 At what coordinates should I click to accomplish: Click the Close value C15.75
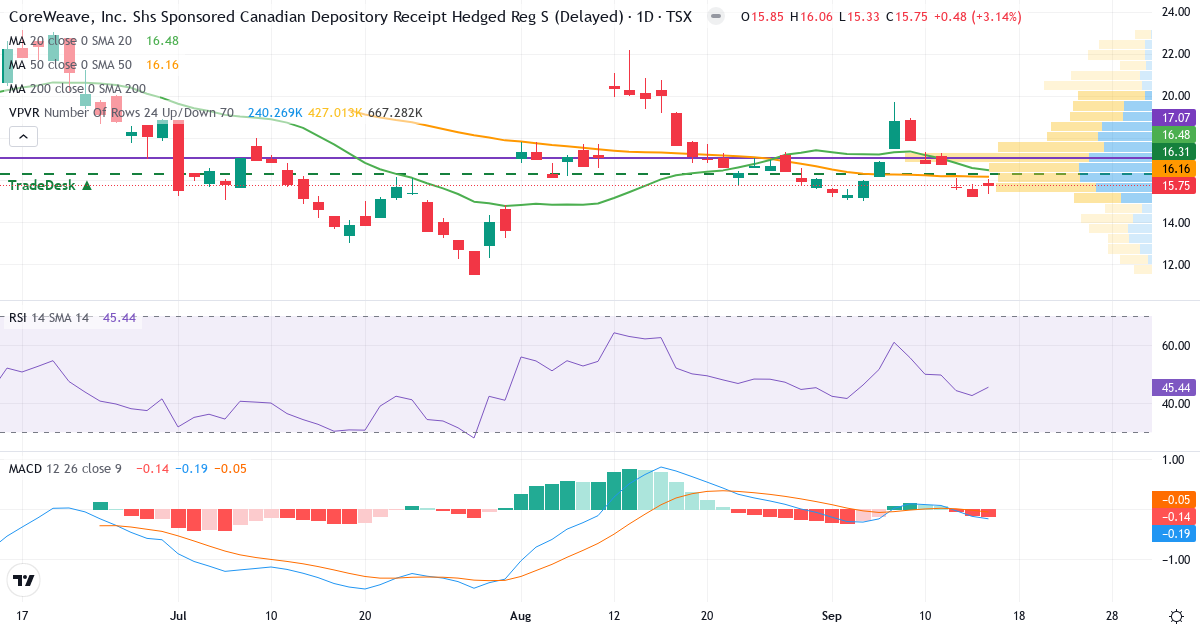[x=906, y=17]
